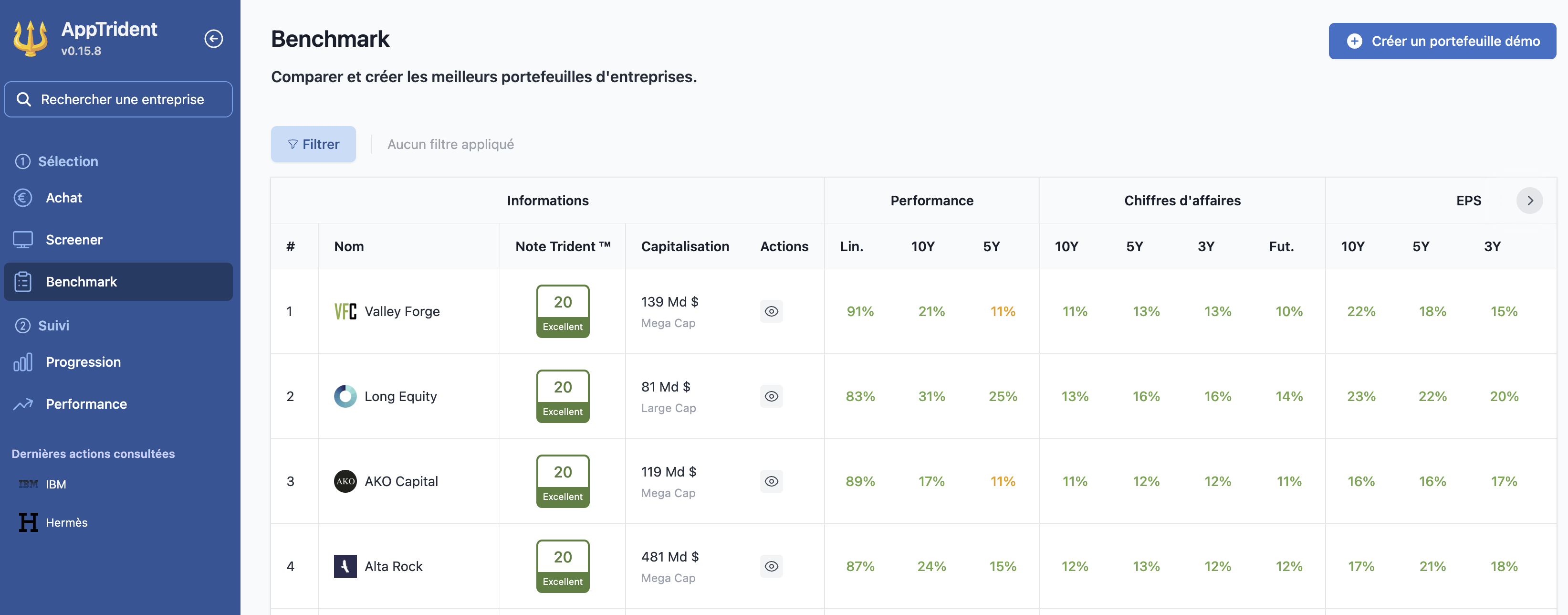Click the Rechercher une entreprise search field
Image resolution: width=1568 pixels, height=615 pixels.
click(118, 99)
